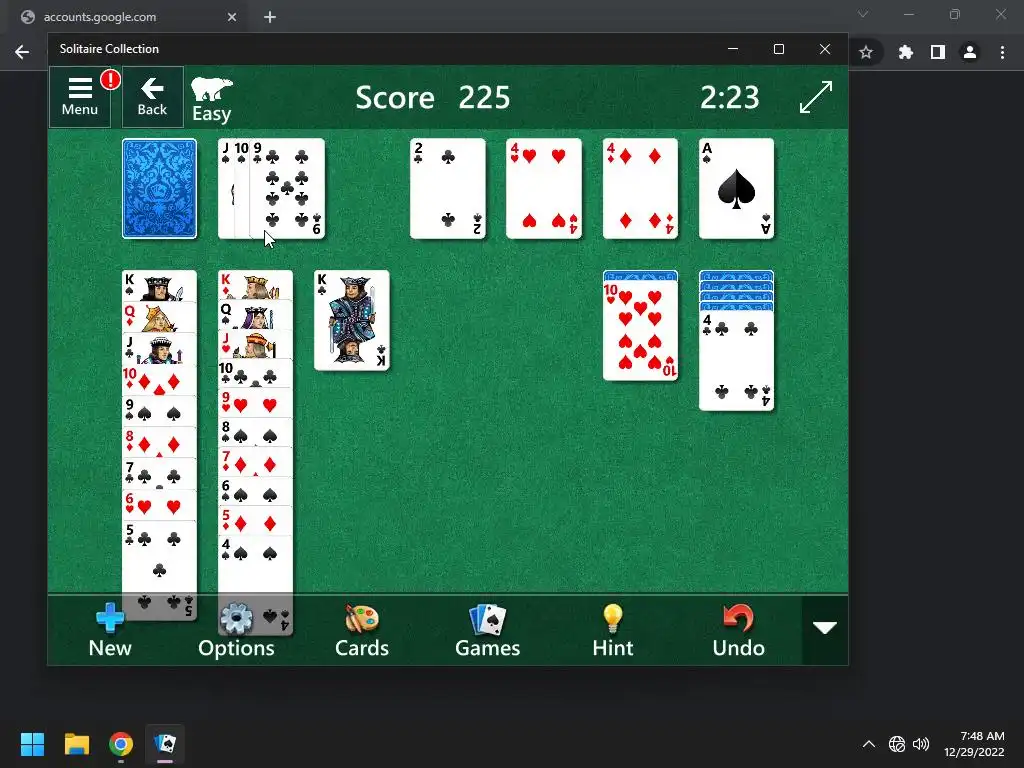Click the 2:23 game timer

(729, 98)
